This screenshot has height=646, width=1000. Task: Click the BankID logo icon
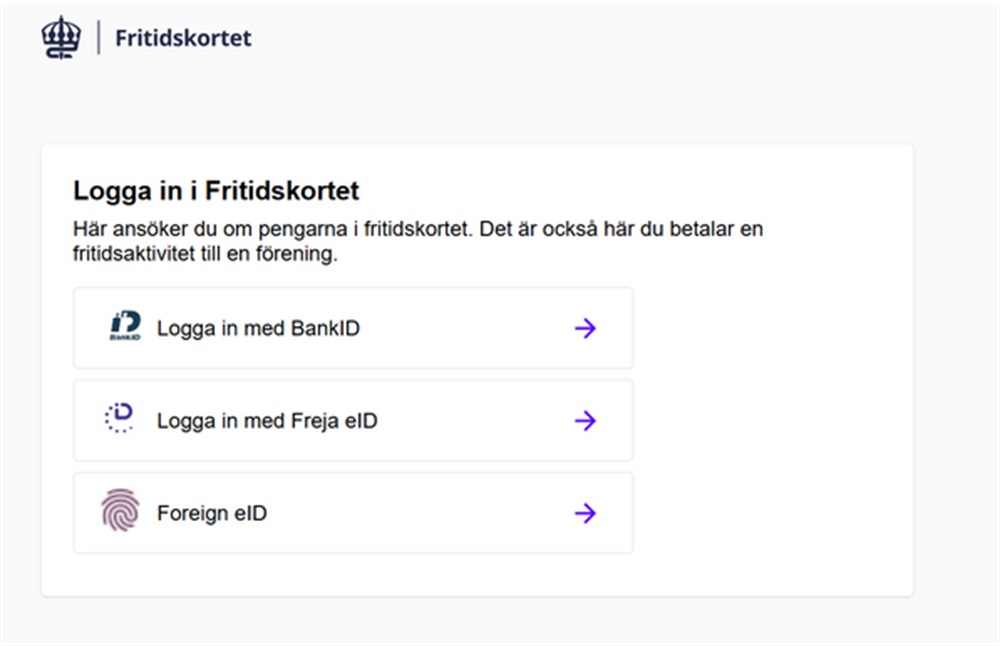tap(125, 327)
